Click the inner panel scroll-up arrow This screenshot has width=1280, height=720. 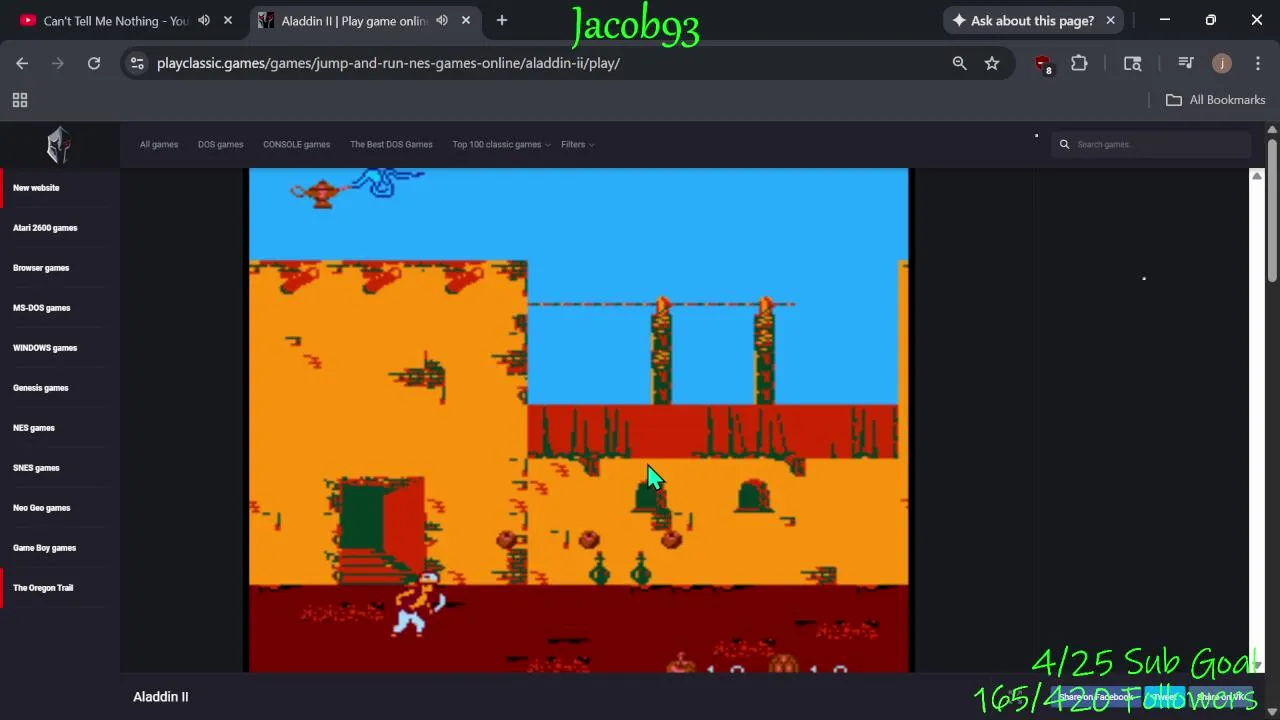[1257, 176]
